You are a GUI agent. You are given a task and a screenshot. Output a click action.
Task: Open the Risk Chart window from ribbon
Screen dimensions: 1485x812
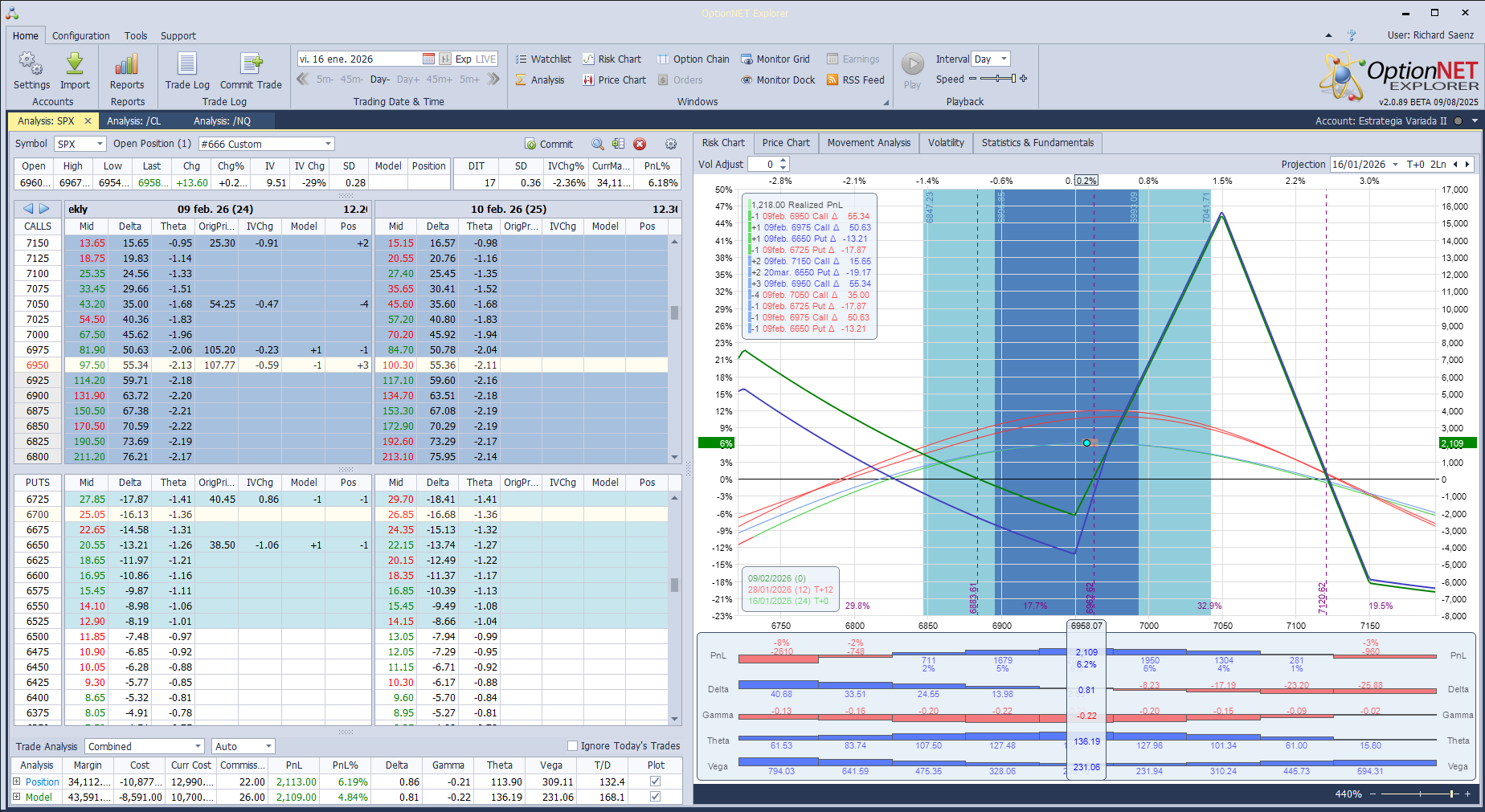pyautogui.click(x=612, y=59)
